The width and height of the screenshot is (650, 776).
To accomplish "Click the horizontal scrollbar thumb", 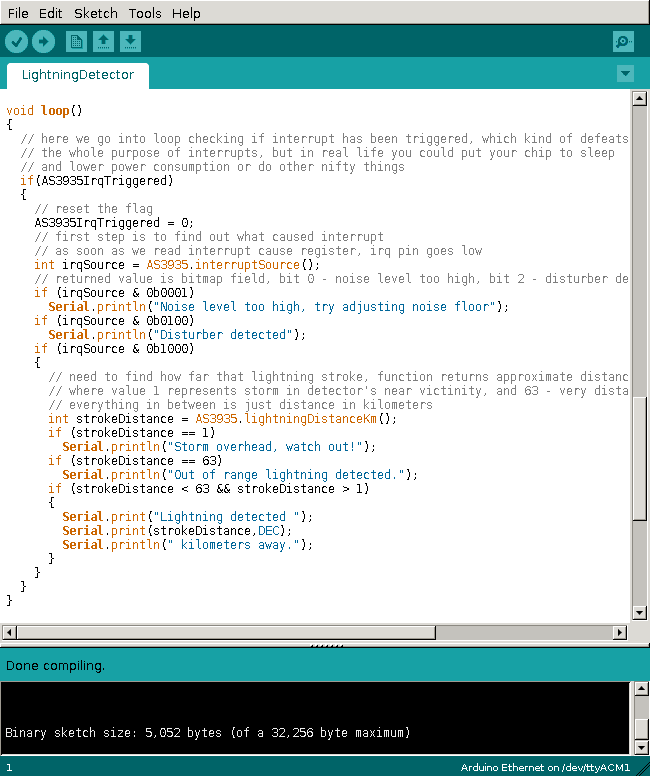I will [x=226, y=632].
